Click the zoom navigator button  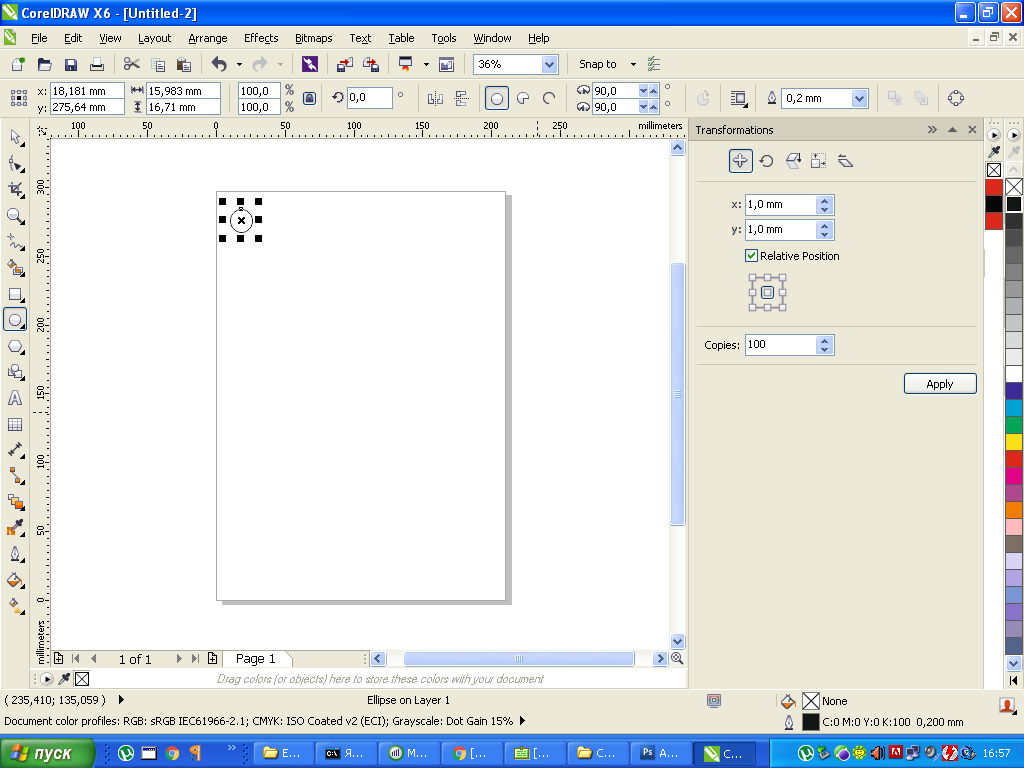click(x=677, y=658)
